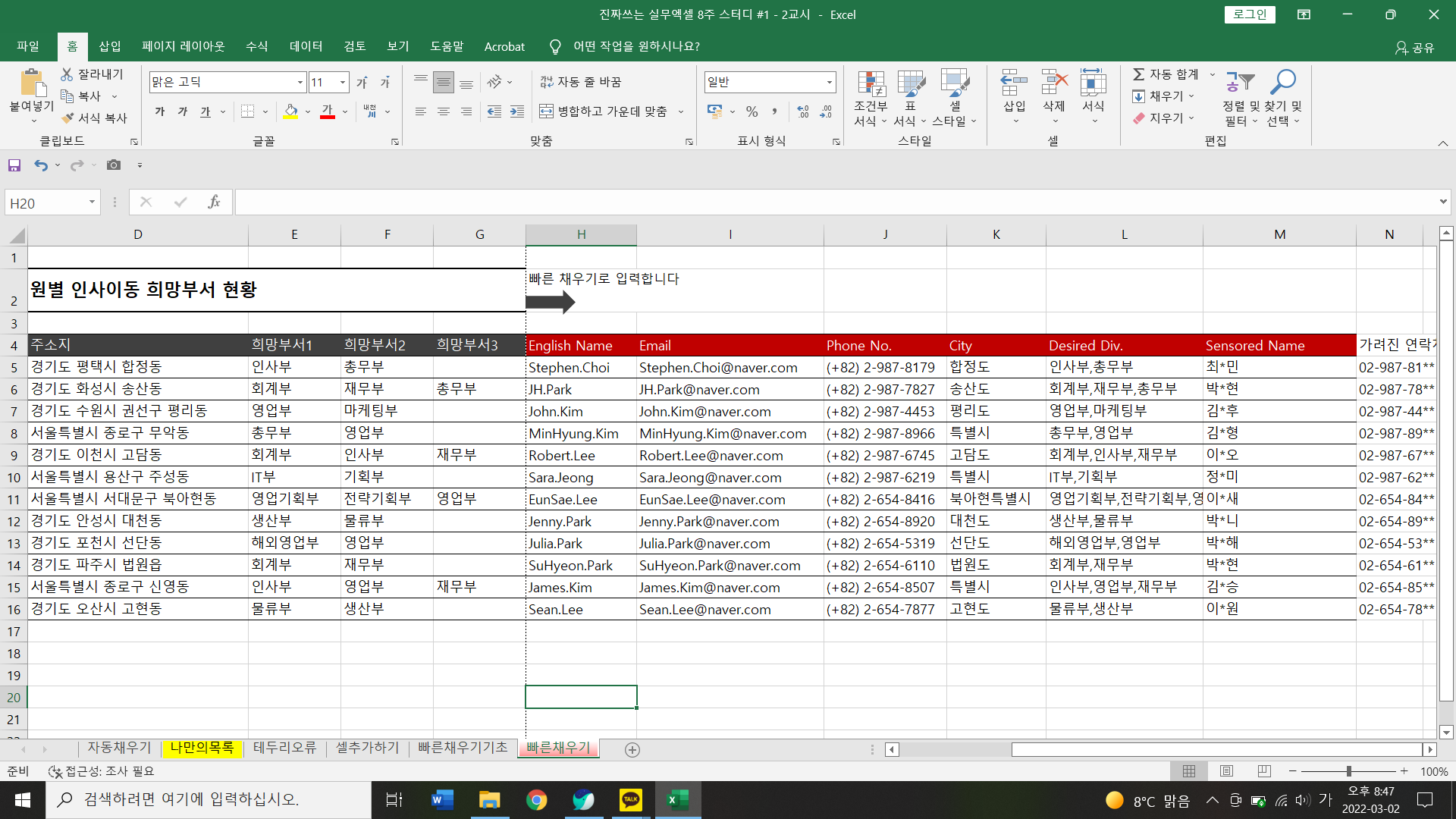Open the Name Box dropdown arrow
Screen dimensions: 1456x819
(x=92, y=202)
